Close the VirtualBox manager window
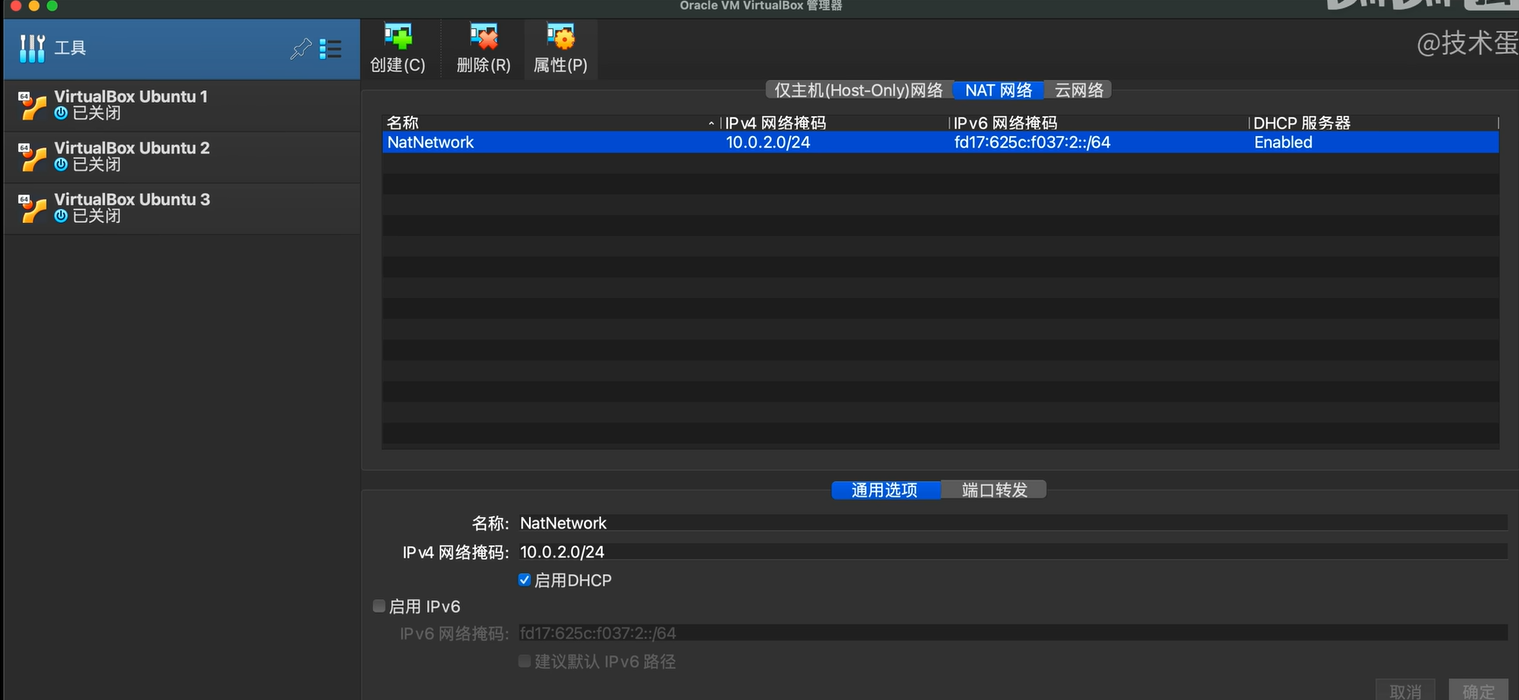 [x=15, y=6]
